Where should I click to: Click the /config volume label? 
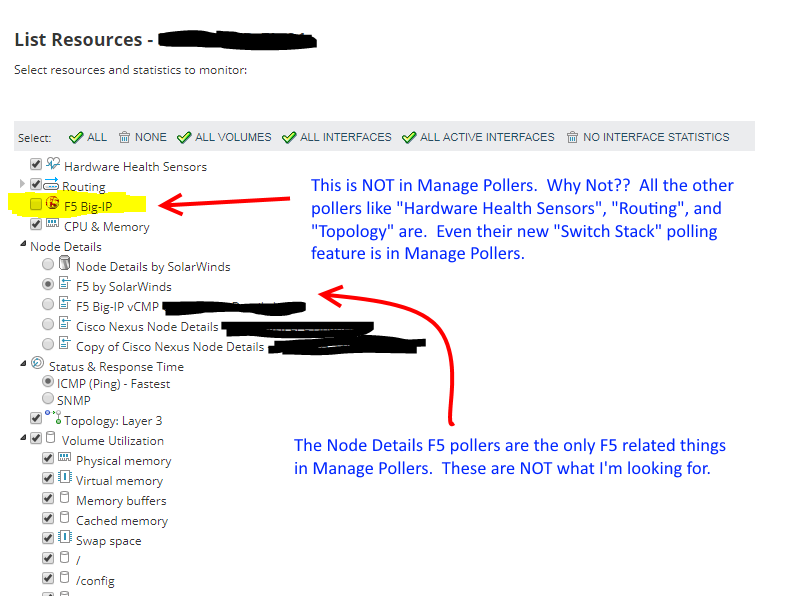[95, 581]
